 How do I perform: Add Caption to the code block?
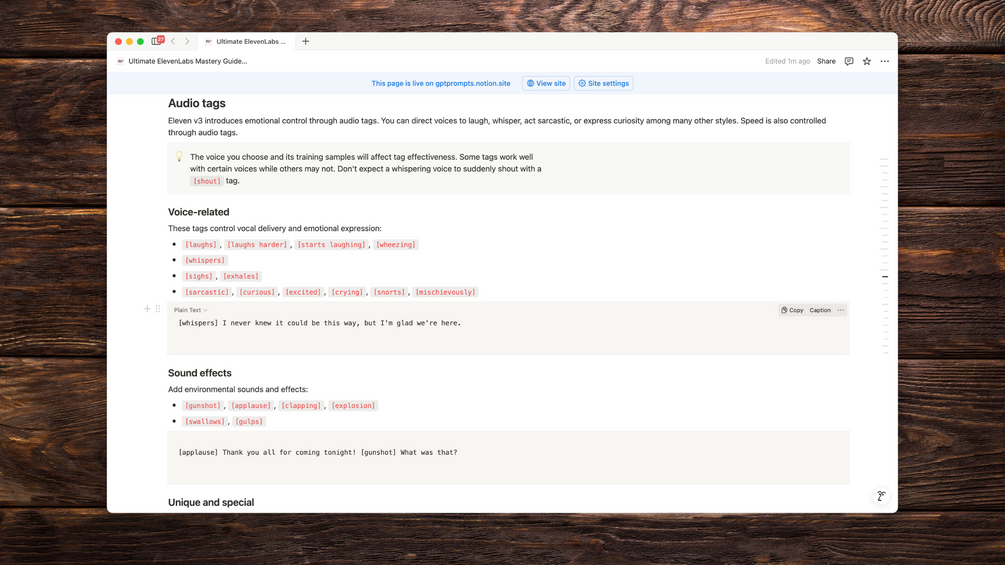[x=820, y=310]
